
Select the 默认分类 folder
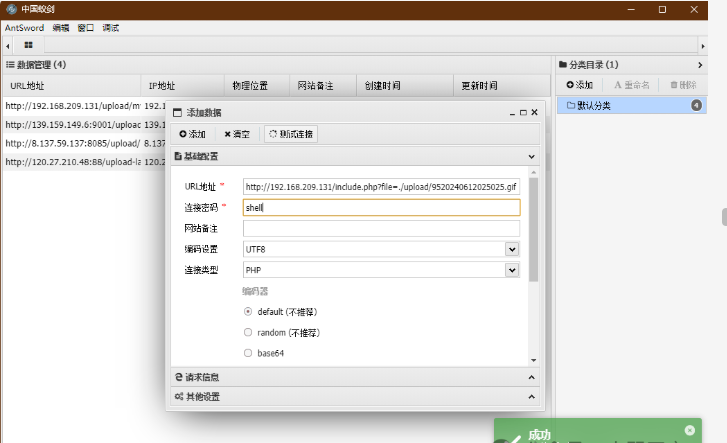click(x=631, y=106)
